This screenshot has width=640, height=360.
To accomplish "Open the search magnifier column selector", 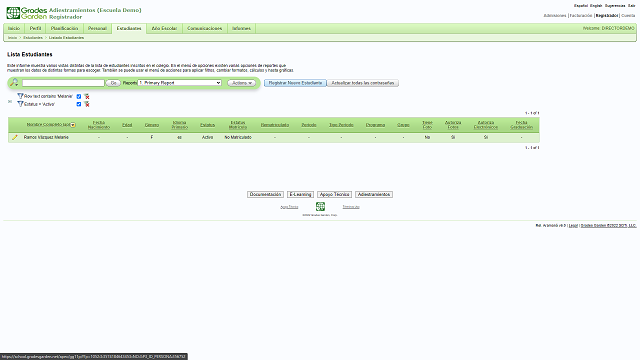I will 14,83.
